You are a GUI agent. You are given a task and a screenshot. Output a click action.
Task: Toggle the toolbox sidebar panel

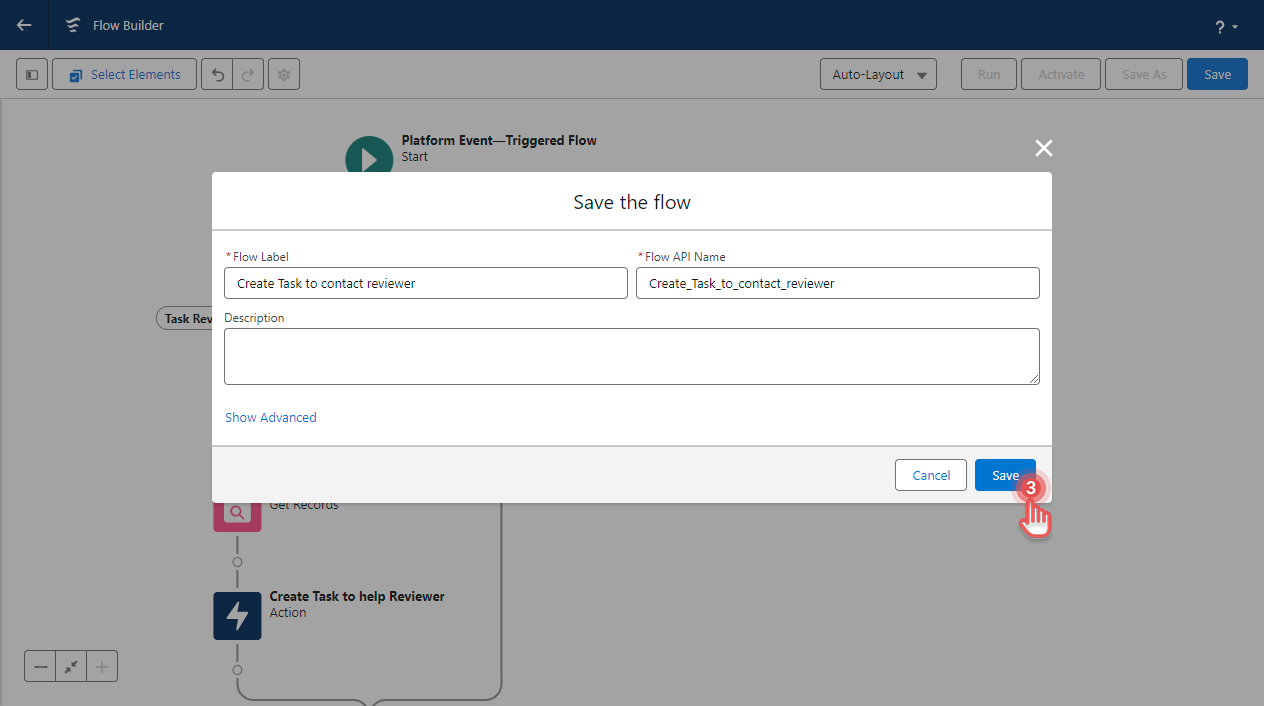[x=31, y=73]
